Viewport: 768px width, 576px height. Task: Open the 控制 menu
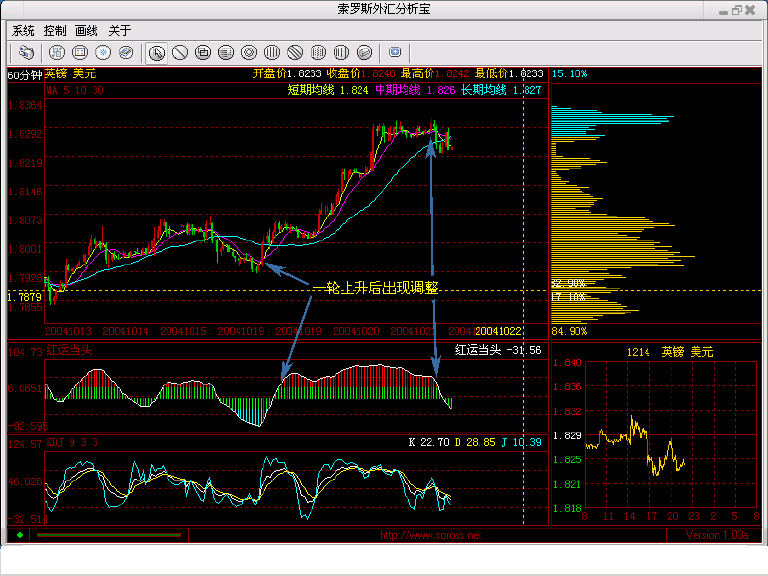55,30
